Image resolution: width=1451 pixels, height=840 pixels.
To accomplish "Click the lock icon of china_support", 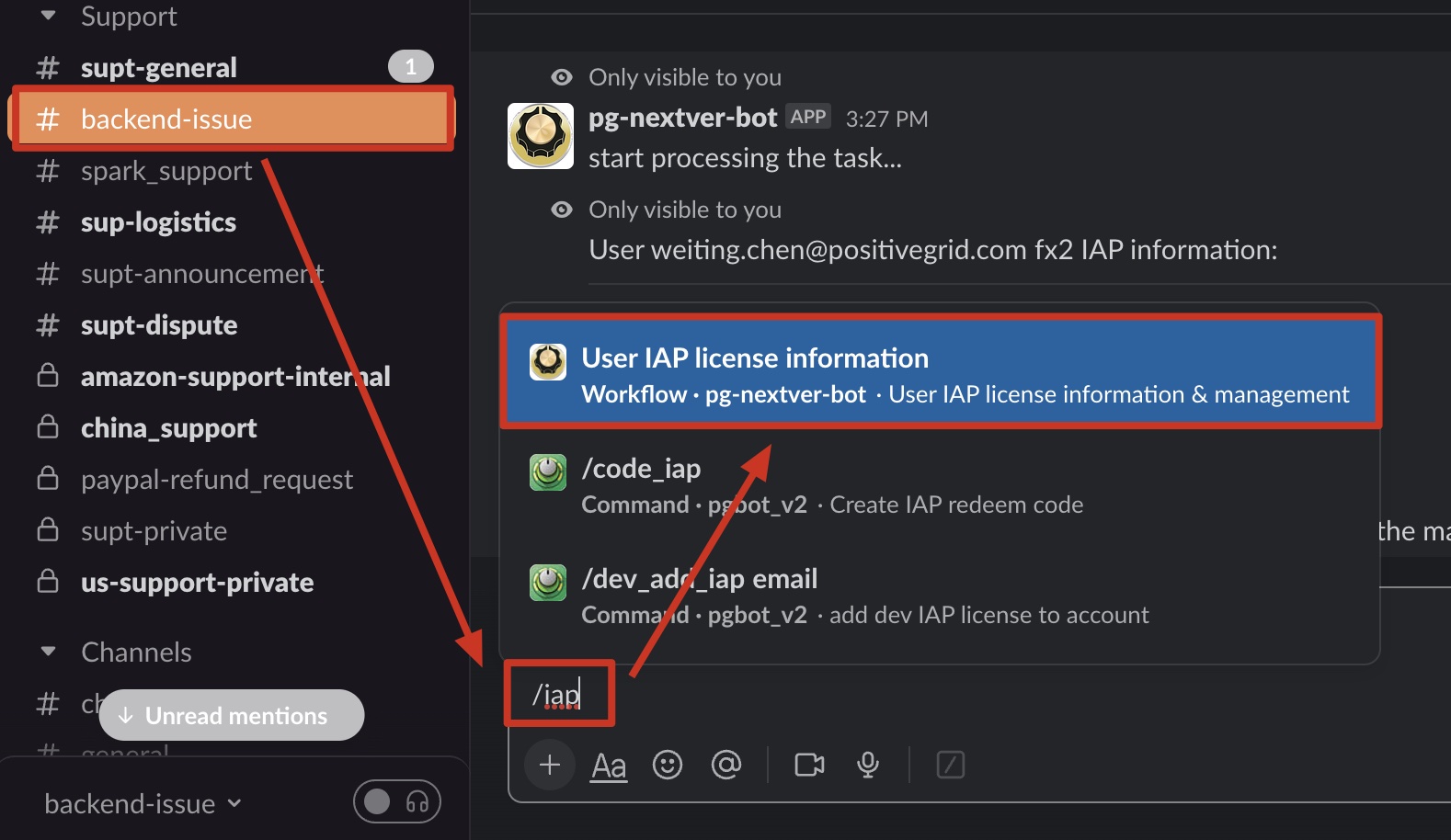I will (x=48, y=427).
